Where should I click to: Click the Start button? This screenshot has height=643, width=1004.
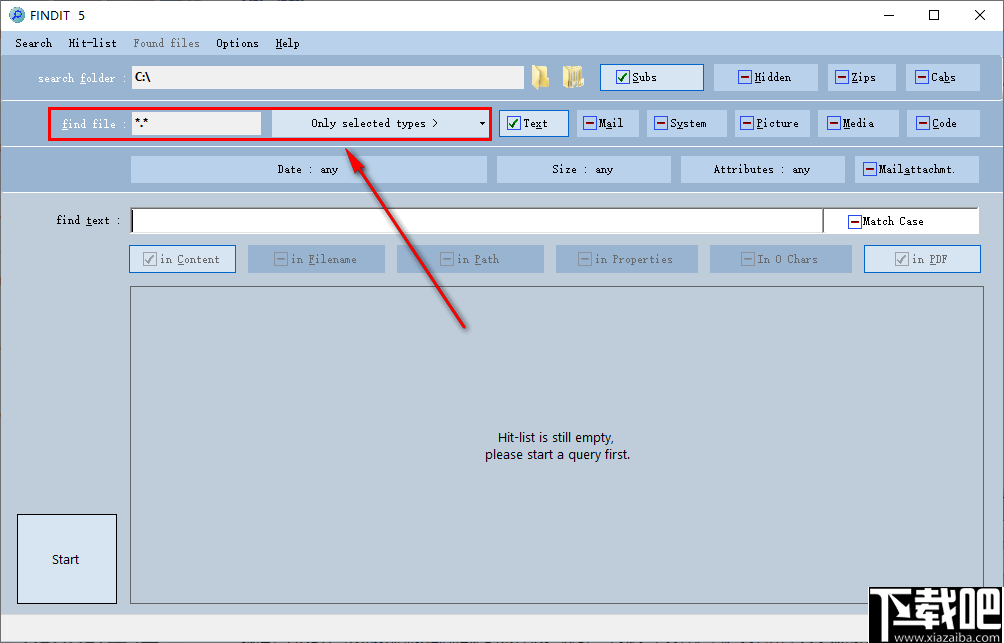click(x=67, y=559)
